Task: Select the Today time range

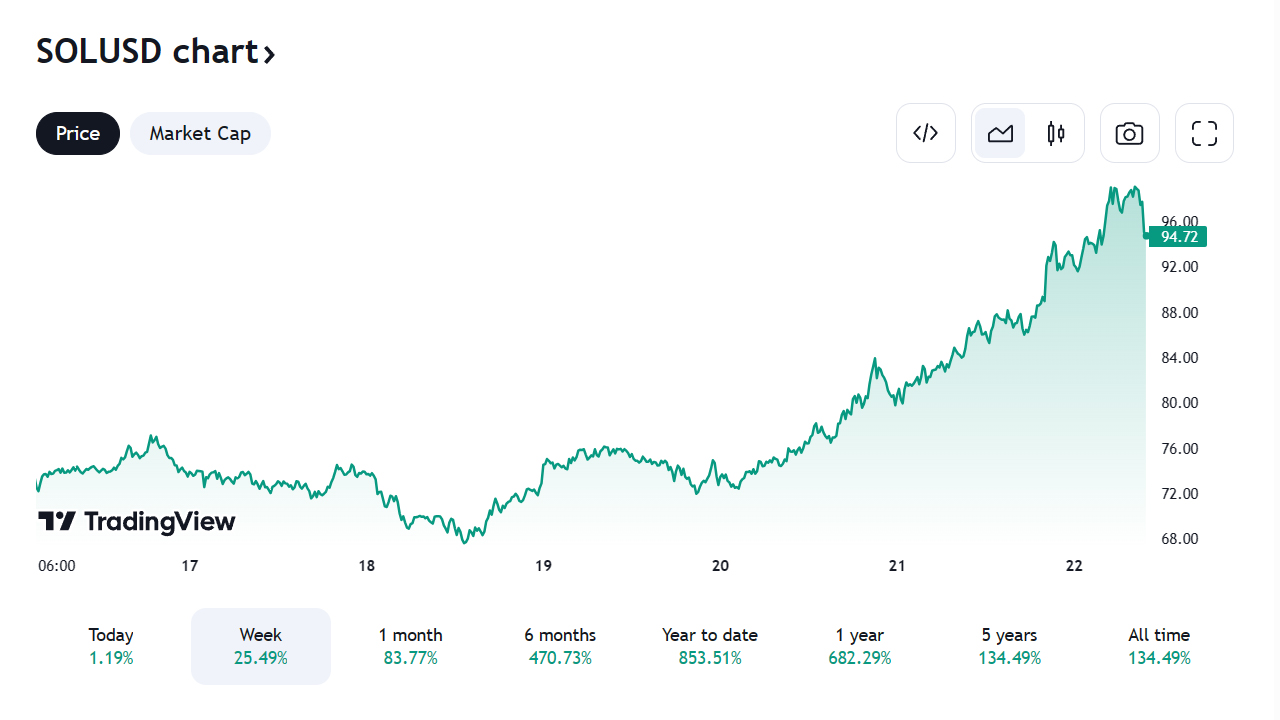Action: pos(111,646)
